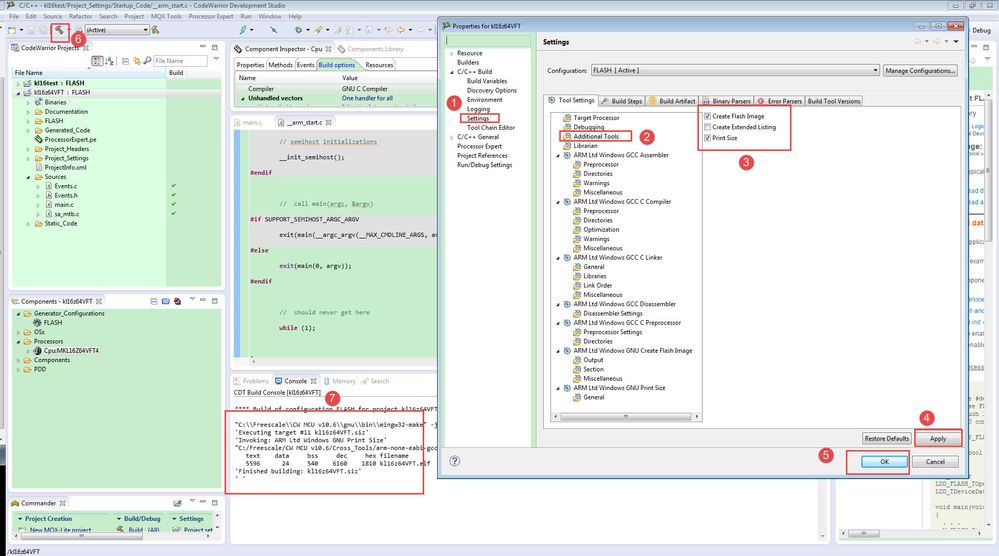Expand C/C++ General in properties tree
The image size is (999, 556).
tap(452, 137)
